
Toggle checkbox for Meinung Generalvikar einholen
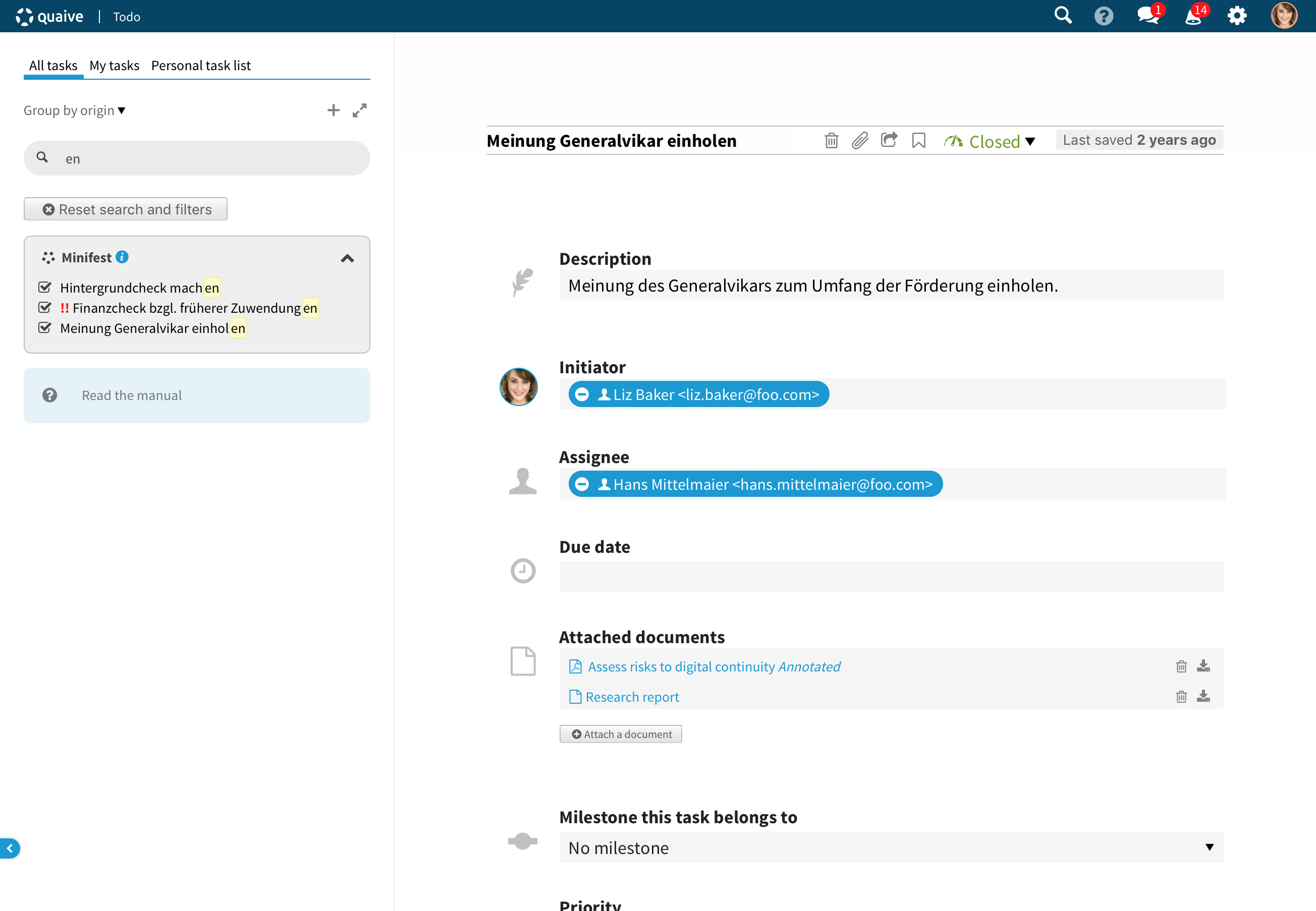[x=44, y=328]
